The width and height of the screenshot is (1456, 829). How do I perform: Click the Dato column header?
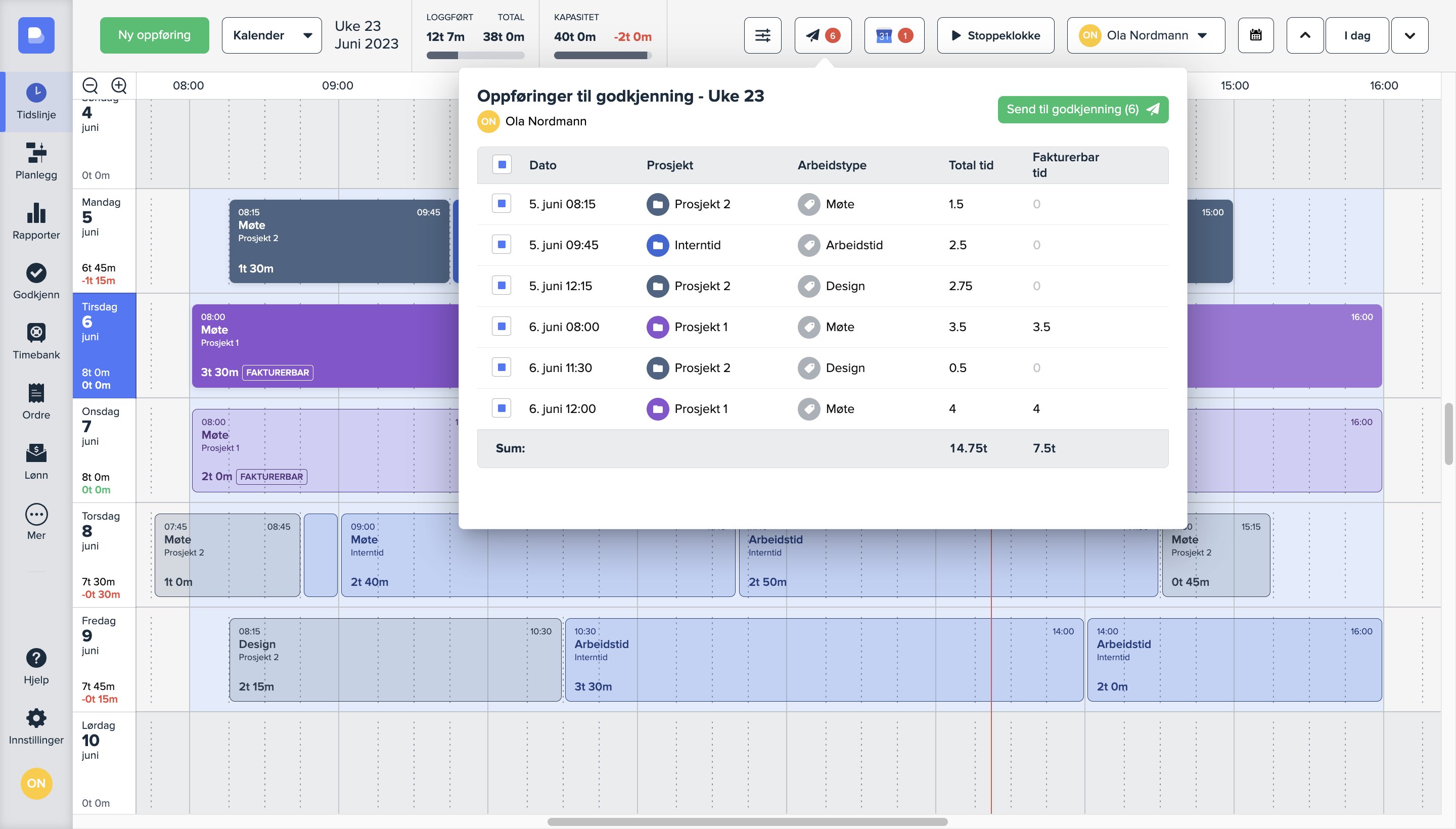[542, 165]
